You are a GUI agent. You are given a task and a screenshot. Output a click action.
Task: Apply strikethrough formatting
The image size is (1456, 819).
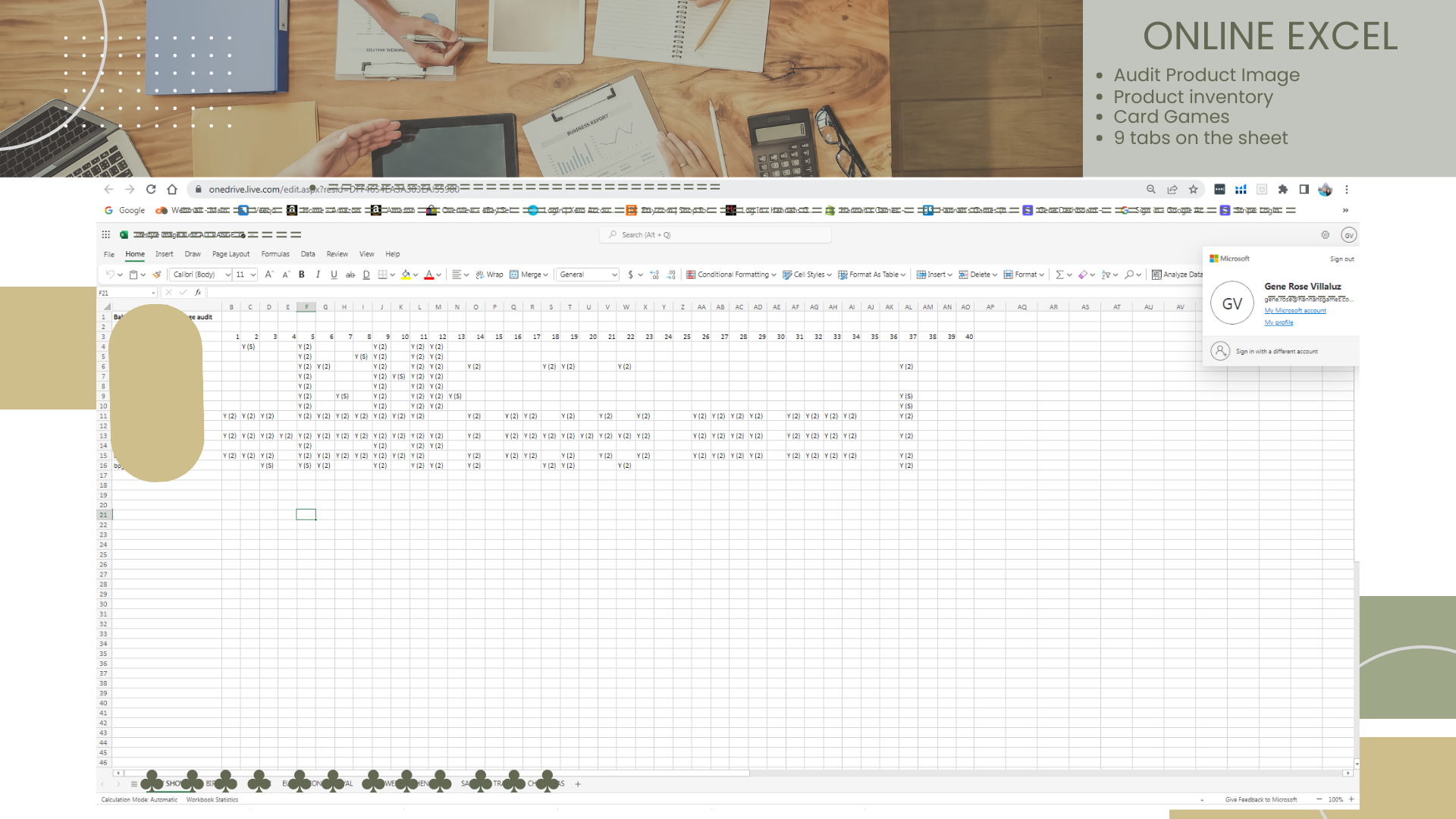pyautogui.click(x=350, y=275)
